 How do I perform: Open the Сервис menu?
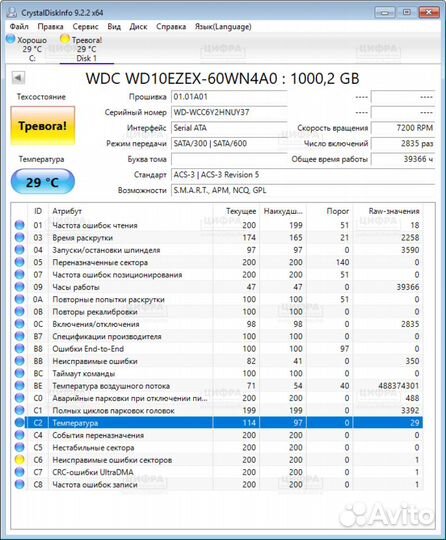pos(85,27)
